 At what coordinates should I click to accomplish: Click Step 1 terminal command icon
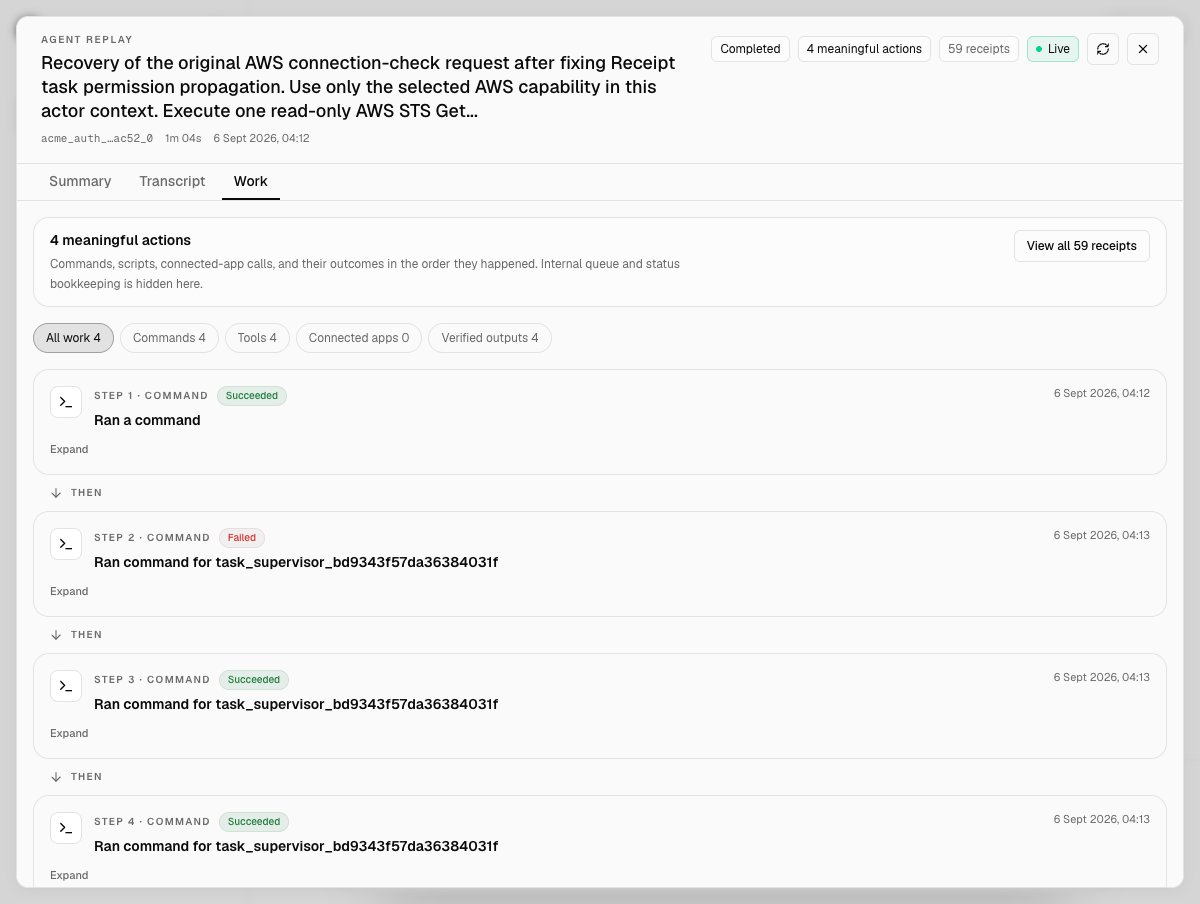pyautogui.click(x=66, y=402)
